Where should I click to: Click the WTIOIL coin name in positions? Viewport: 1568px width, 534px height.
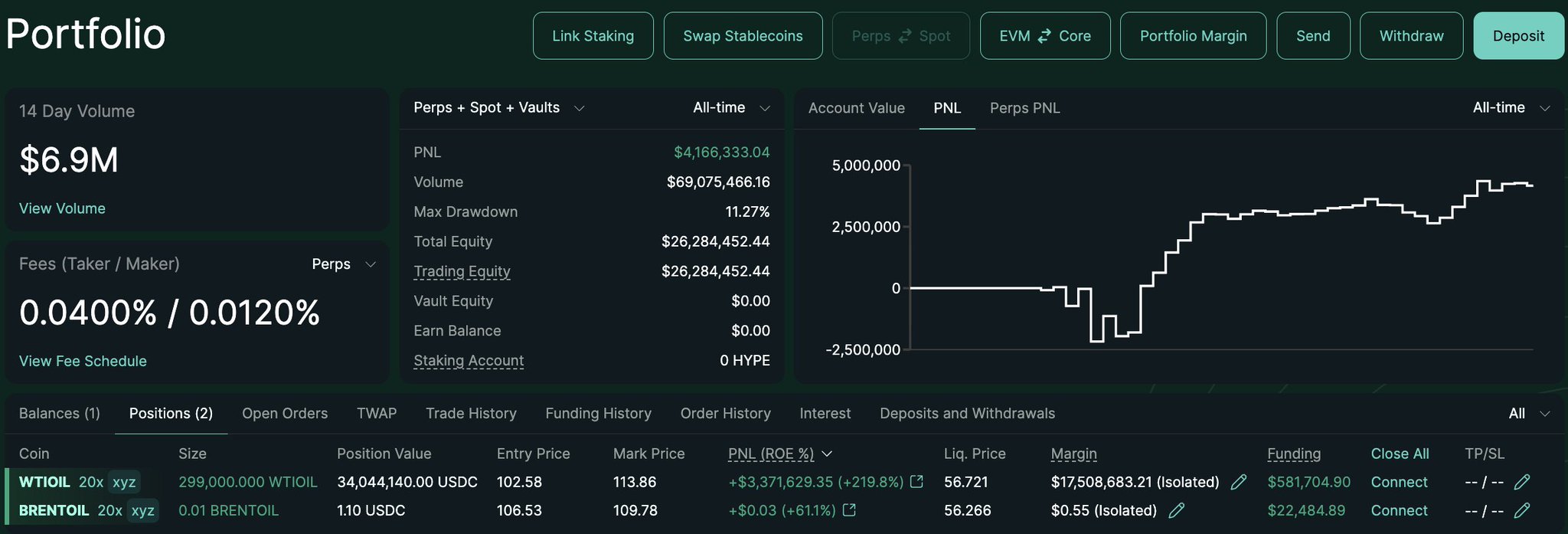coord(44,482)
